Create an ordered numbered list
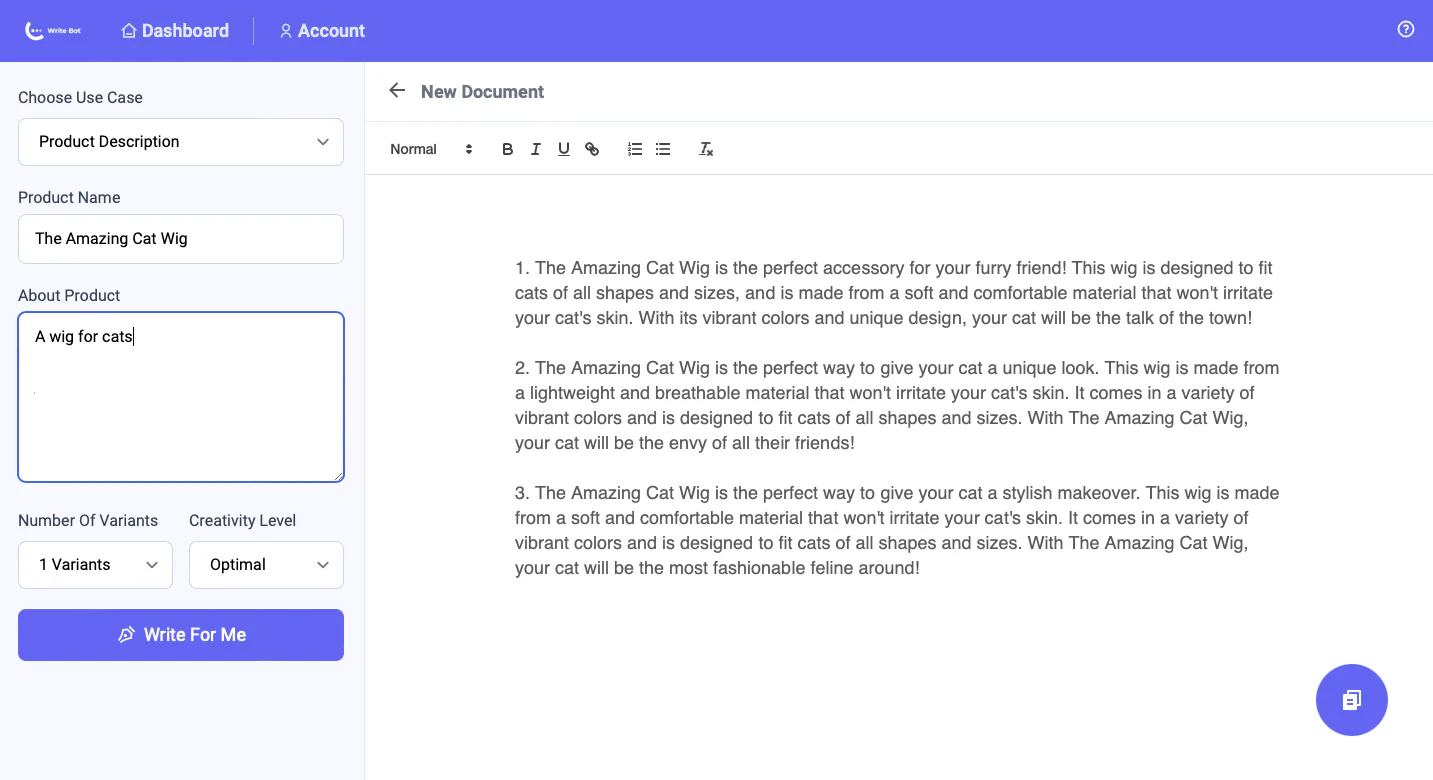Screen dimensions: 1433x780 click(634, 148)
